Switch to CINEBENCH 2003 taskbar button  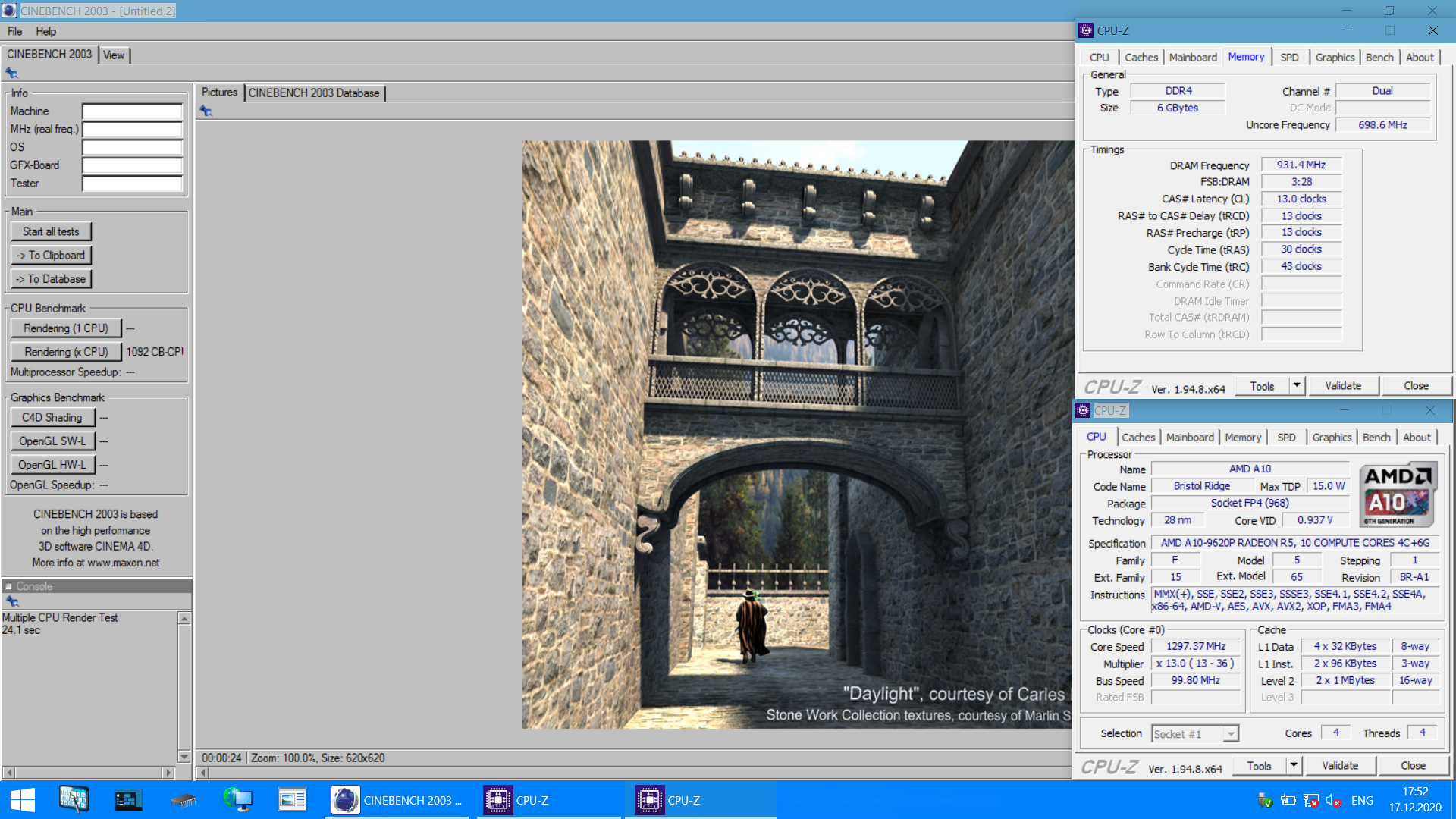(x=397, y=800)
